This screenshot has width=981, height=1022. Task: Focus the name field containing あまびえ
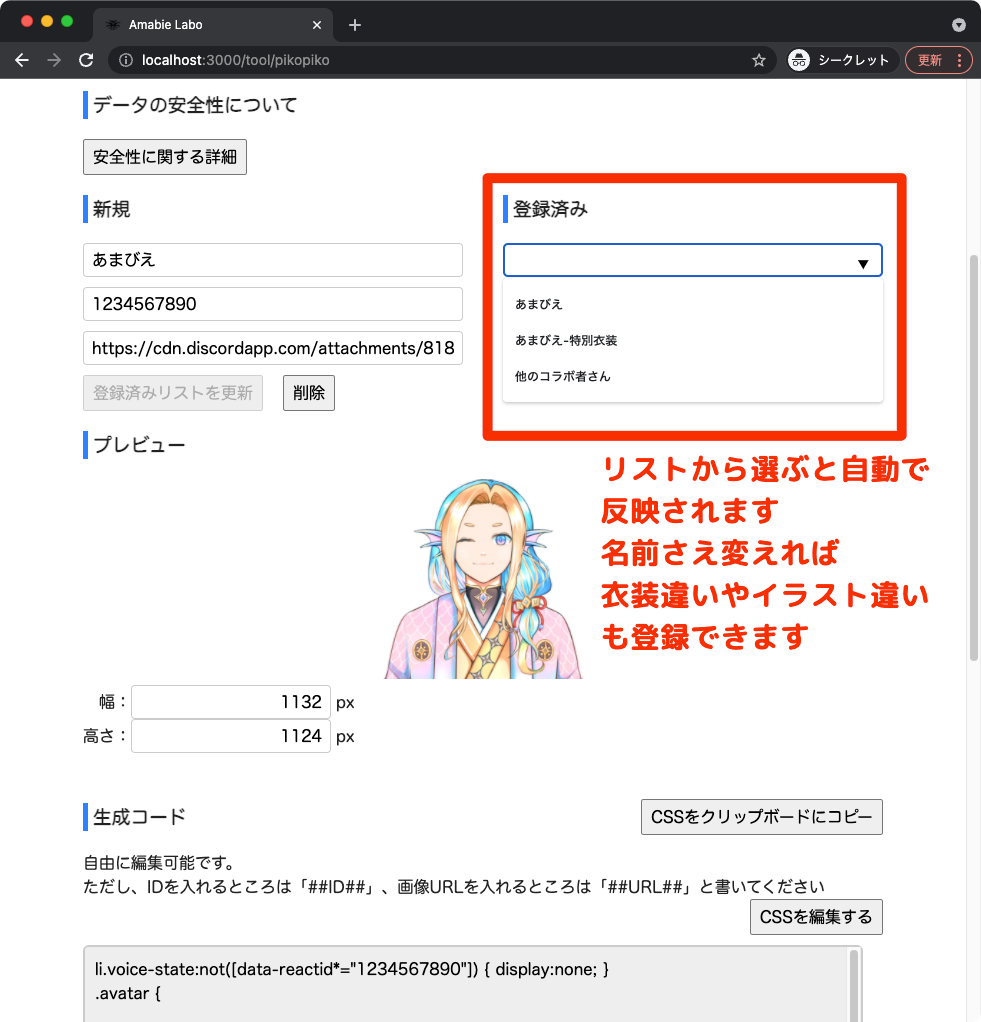pos(272,260)
